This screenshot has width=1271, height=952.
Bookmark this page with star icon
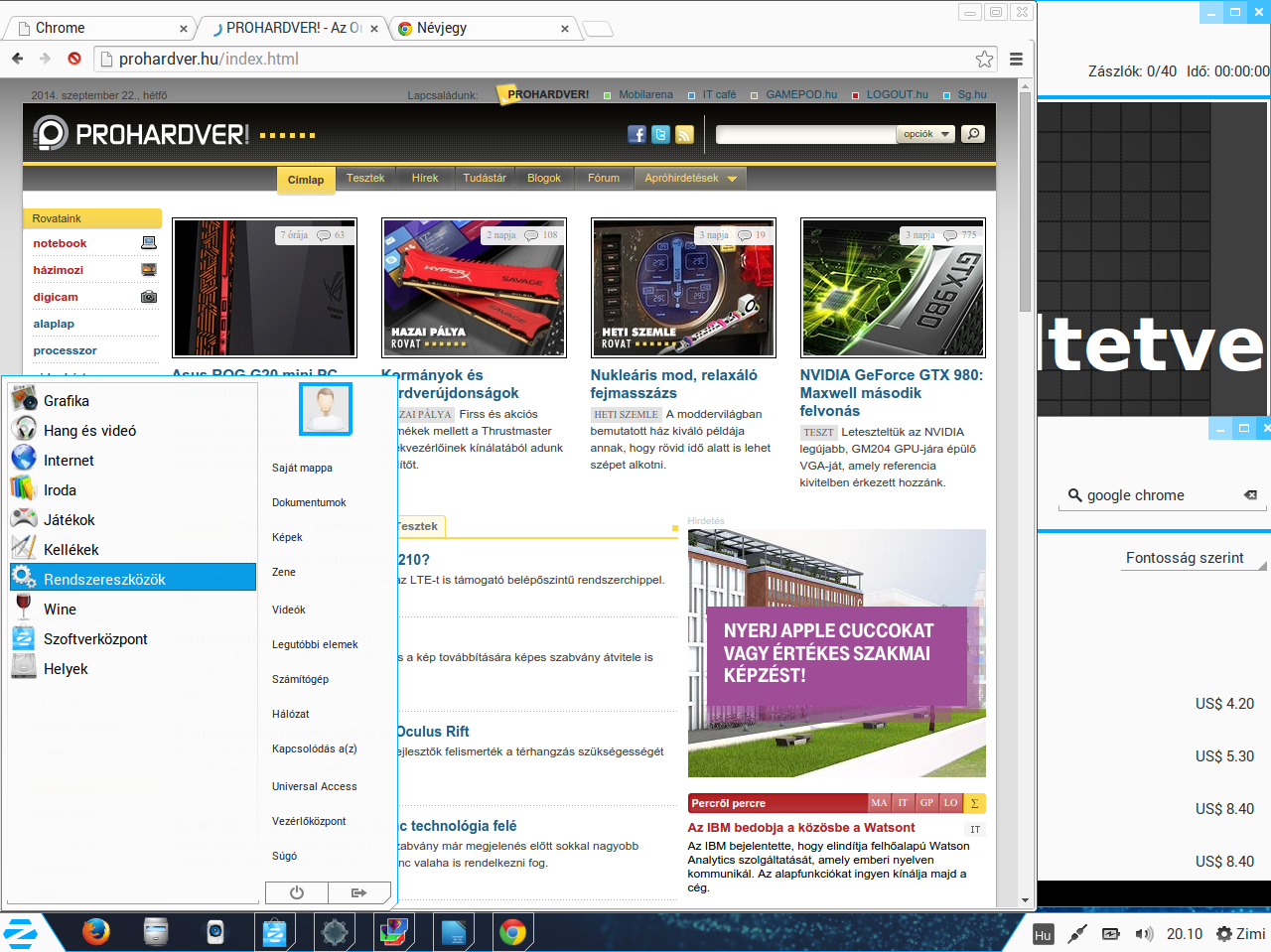(x=984, y=59)
